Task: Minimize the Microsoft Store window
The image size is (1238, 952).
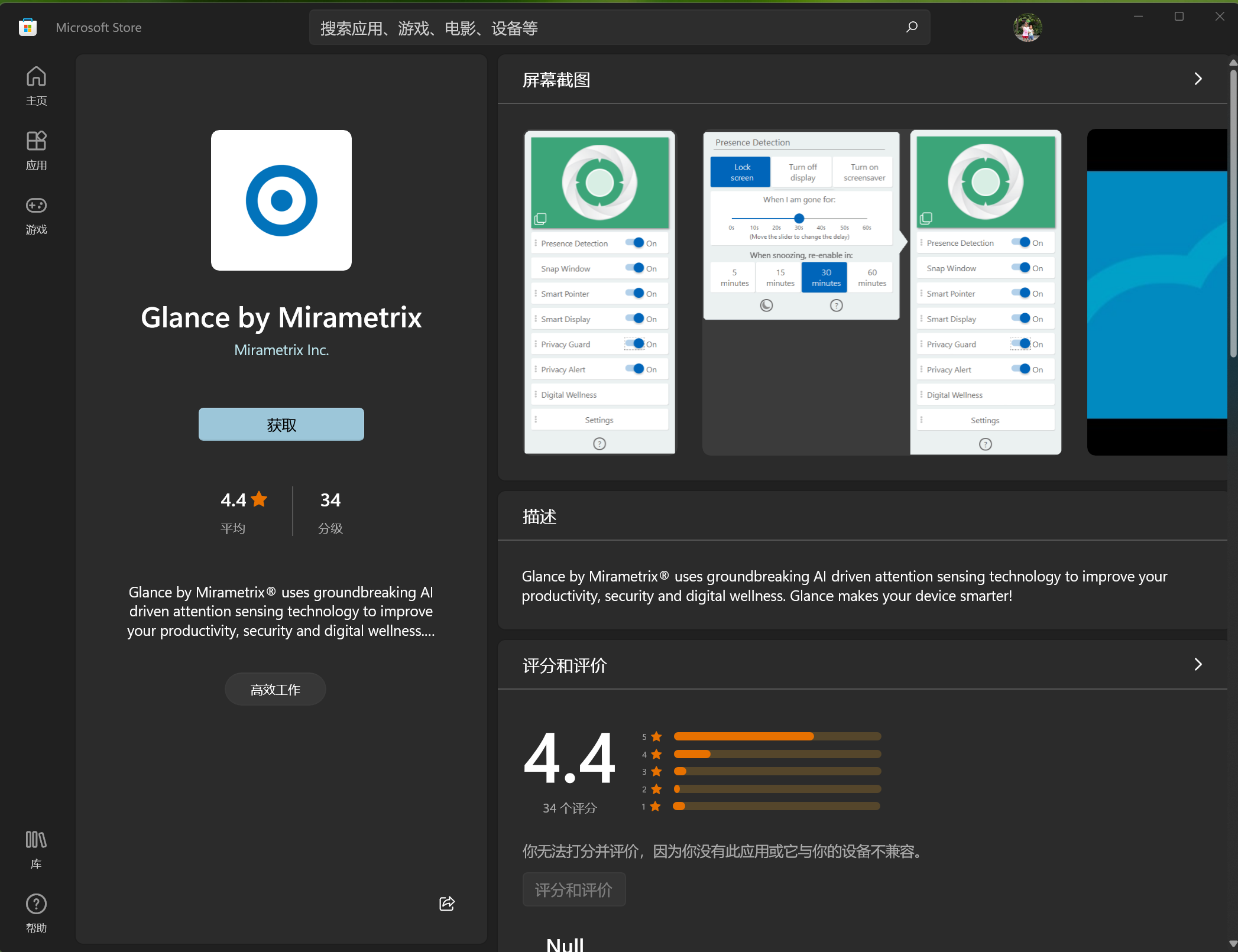Action: click(x=1138, y=17)
